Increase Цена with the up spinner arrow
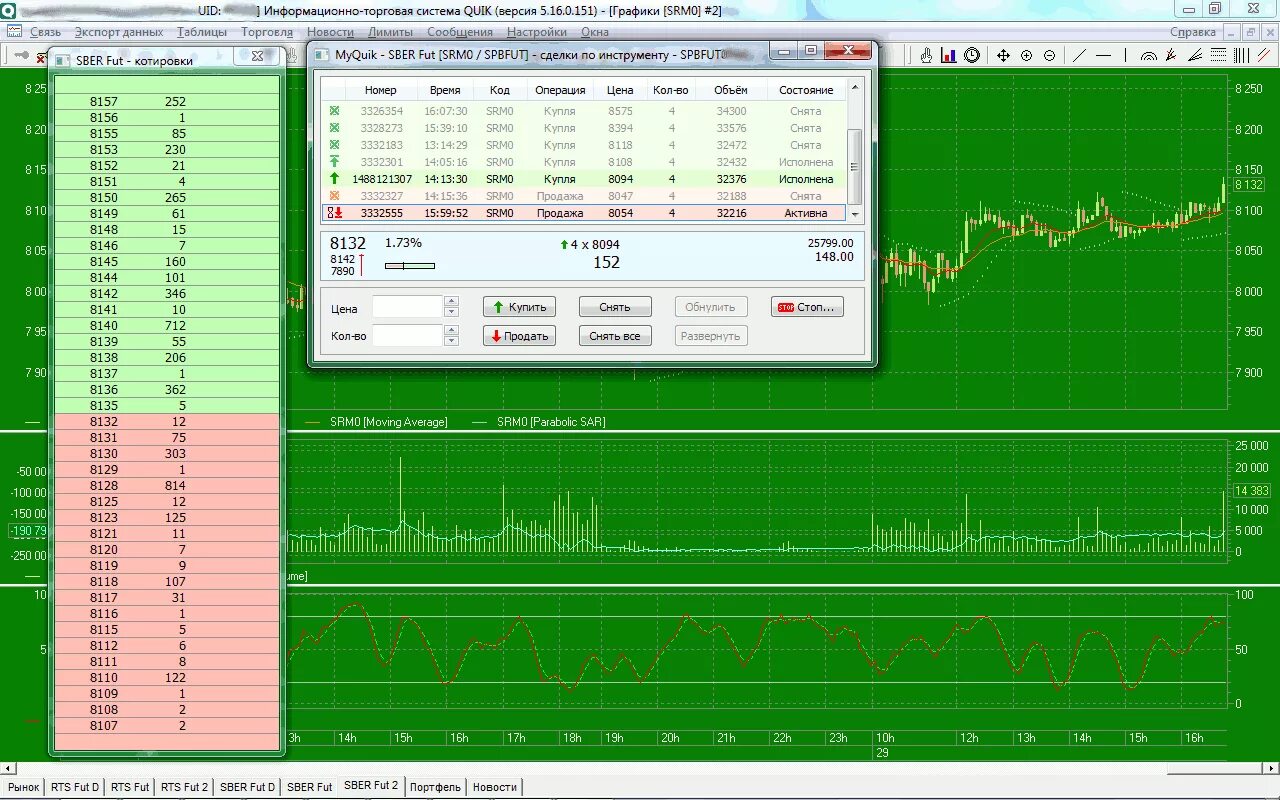Viewport: 1280px width, 800px height. (451, 301)
